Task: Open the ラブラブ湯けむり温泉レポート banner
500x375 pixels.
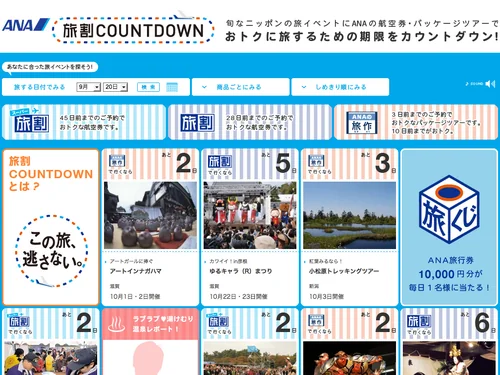Action: point(150,324)
